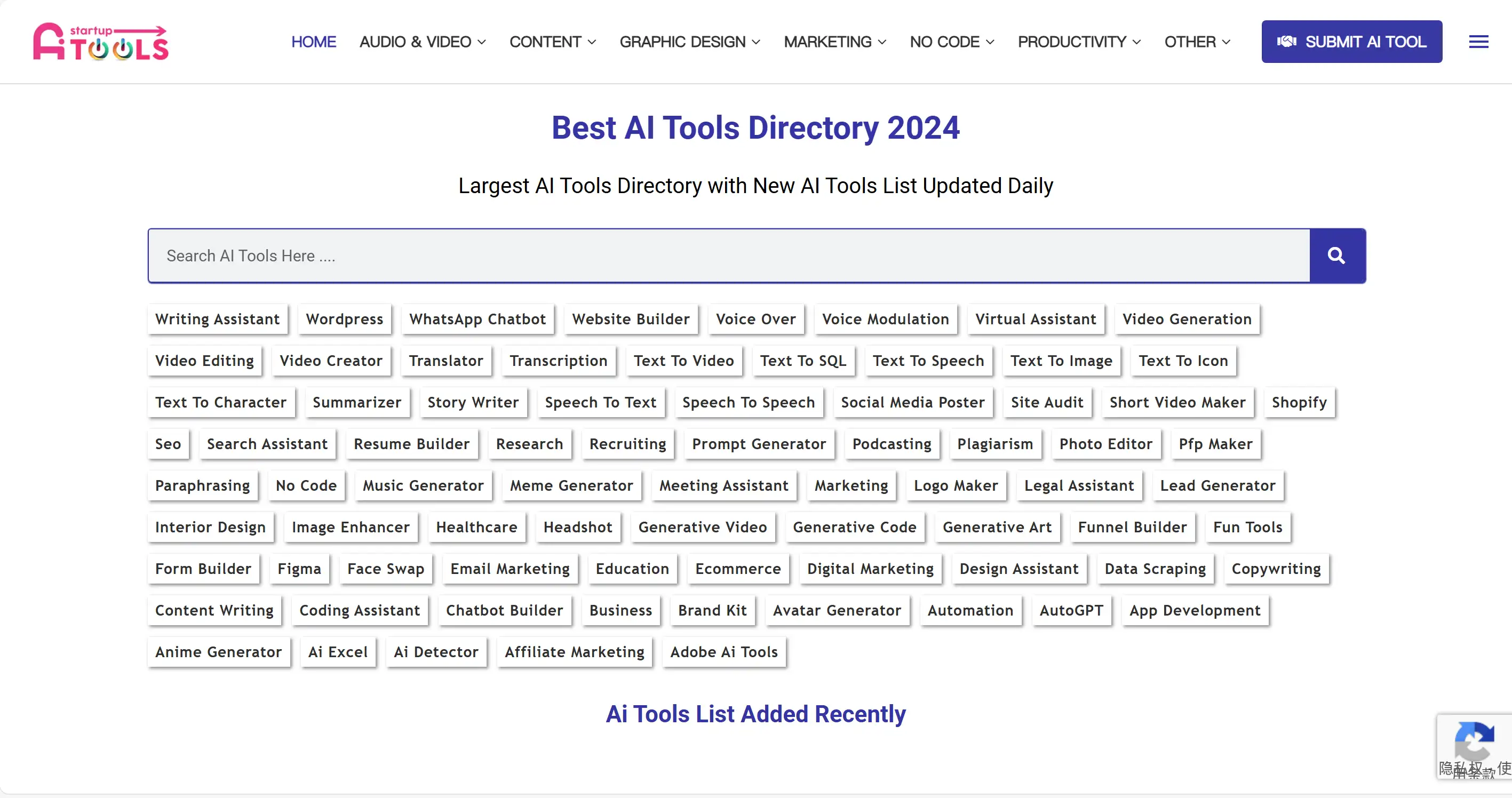Open the Summarizer category
The image size is (1512, 798).
coord(357,403)
